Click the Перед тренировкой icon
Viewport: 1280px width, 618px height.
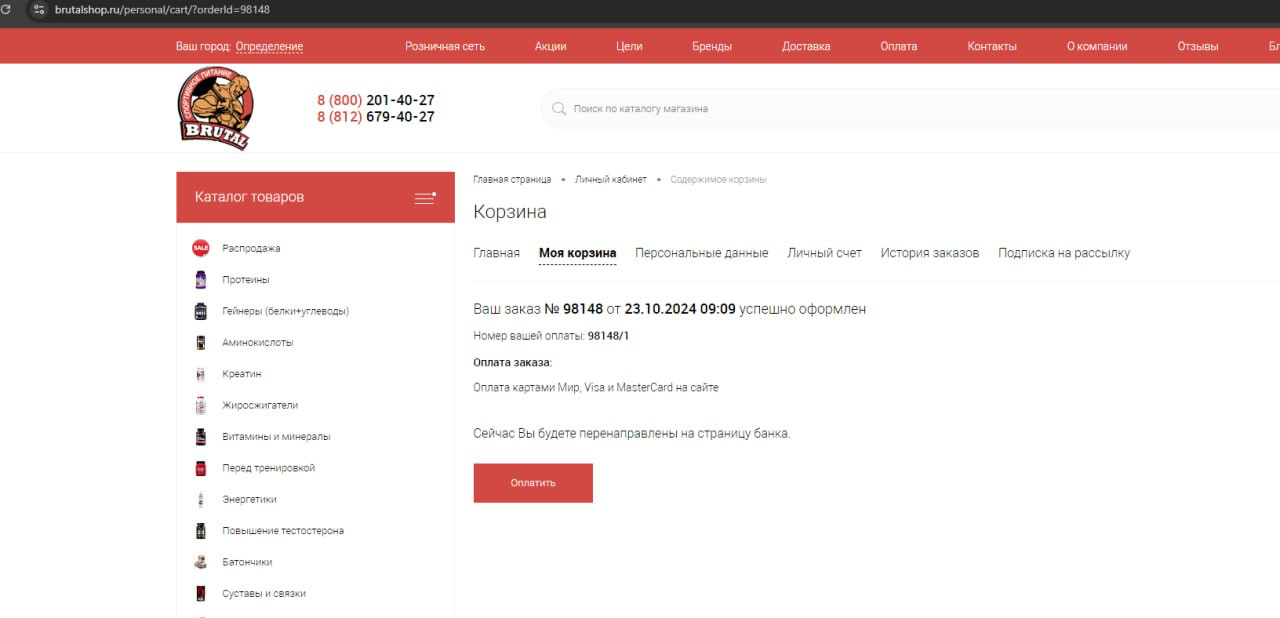coord(201,468)
